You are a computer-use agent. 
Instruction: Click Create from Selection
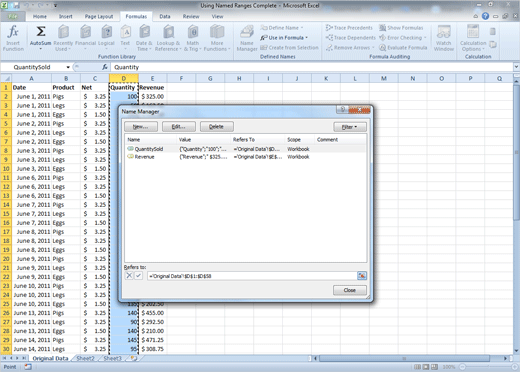point(289,48)
